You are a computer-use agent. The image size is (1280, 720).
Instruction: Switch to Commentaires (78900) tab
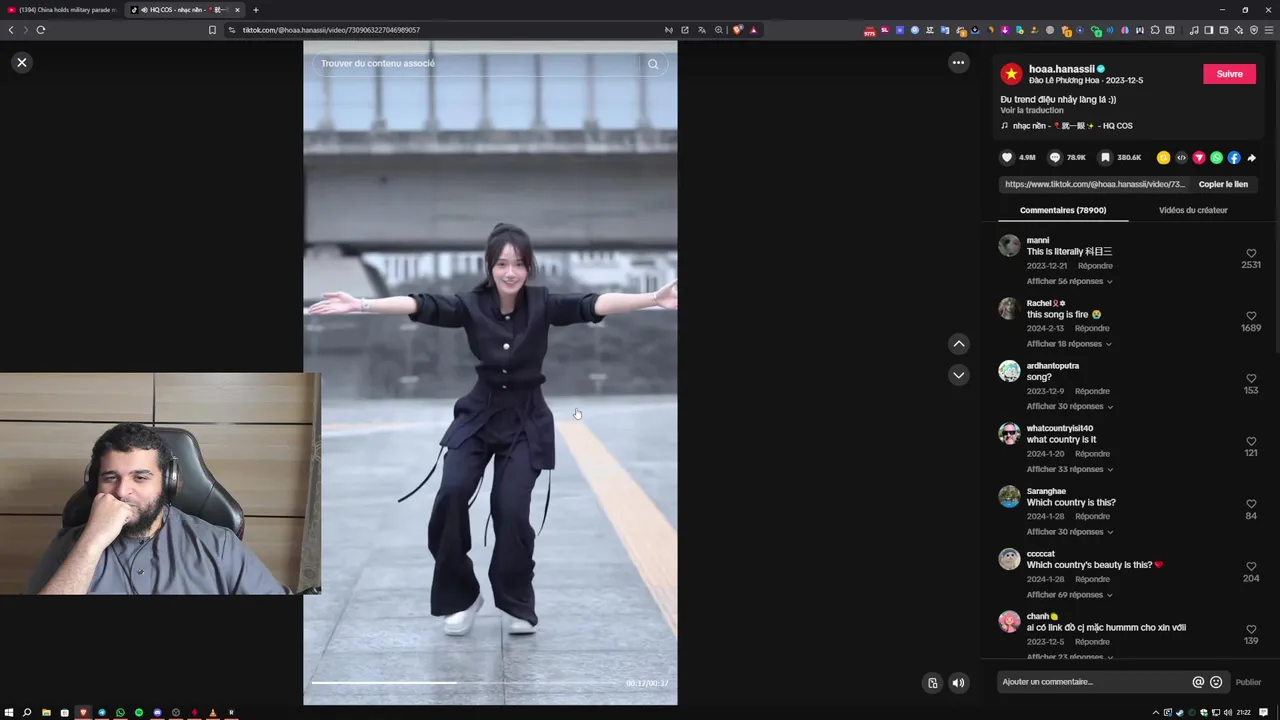click(1063, 210)
